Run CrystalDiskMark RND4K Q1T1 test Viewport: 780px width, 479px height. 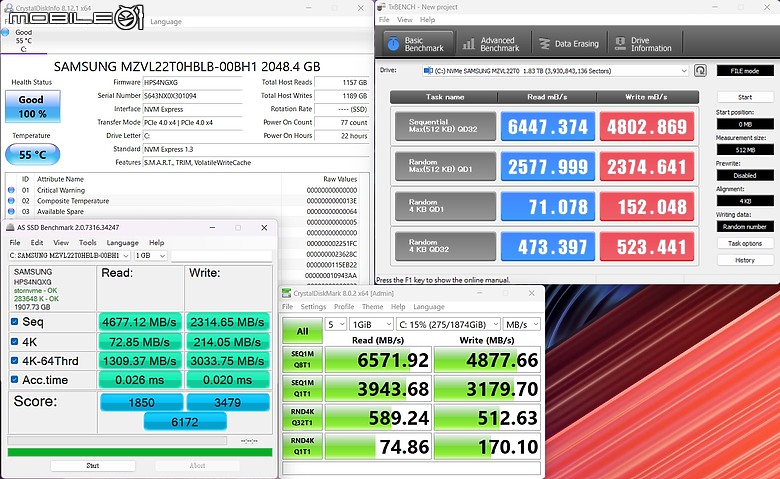302,446
